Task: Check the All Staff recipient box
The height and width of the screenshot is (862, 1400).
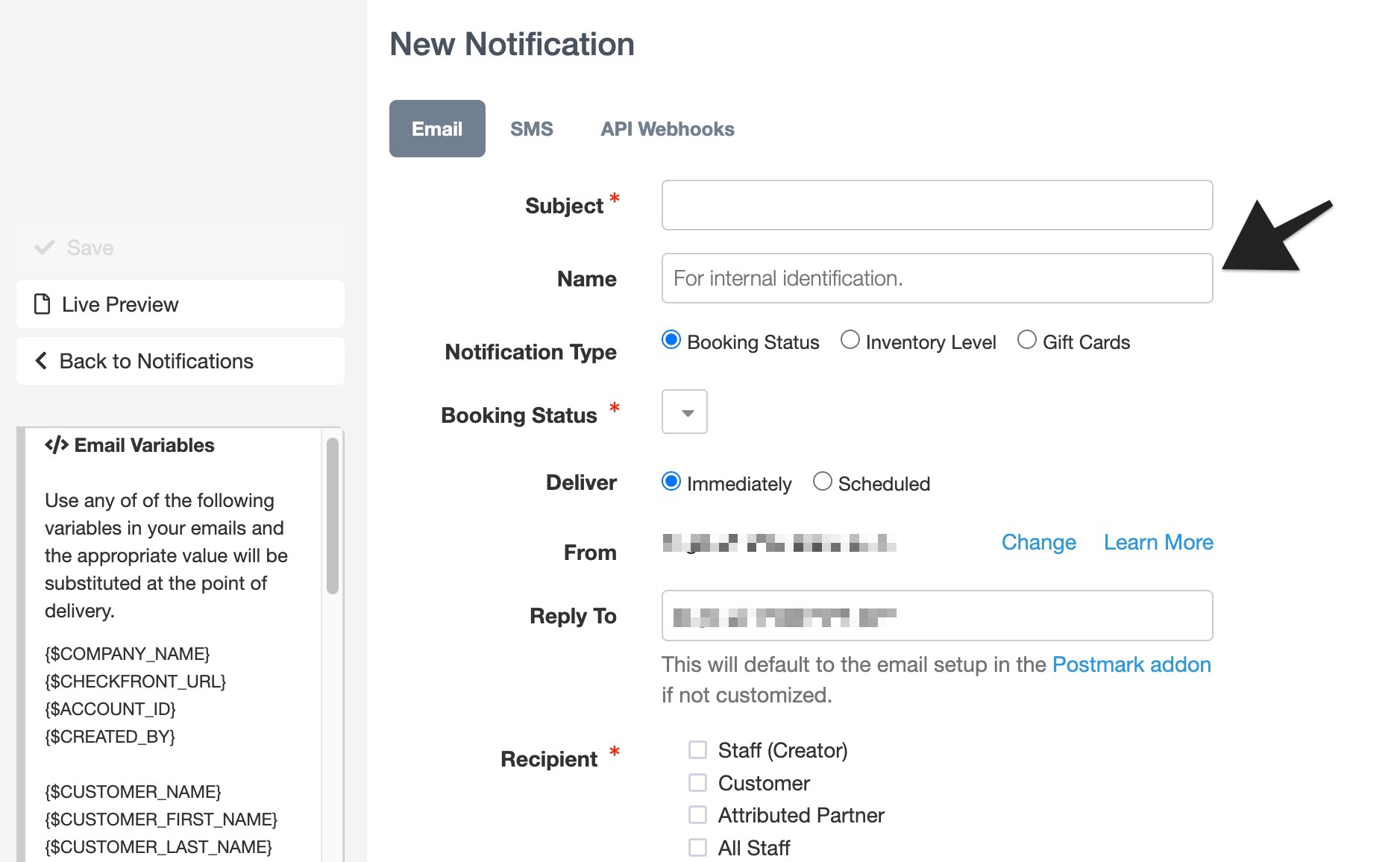Action: coord(697,847)
